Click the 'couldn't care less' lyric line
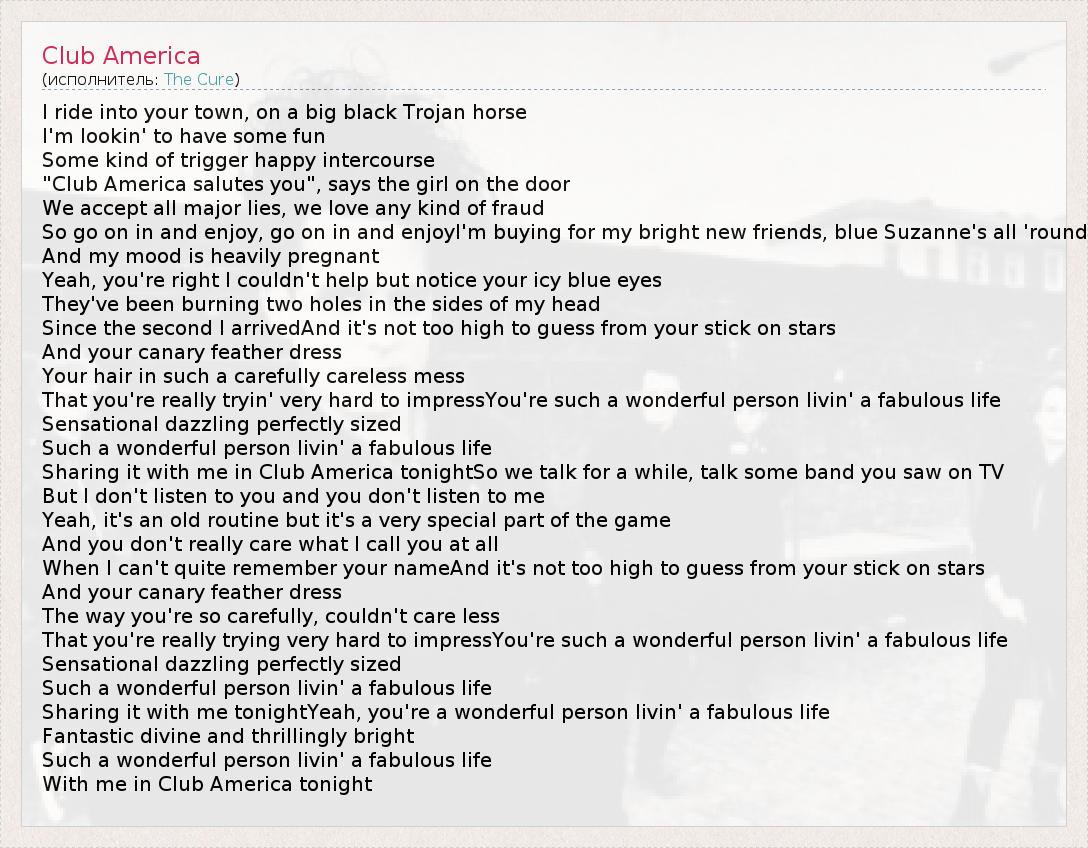The width and height of the screenshot is (1088, 848). tap(271, 616)
